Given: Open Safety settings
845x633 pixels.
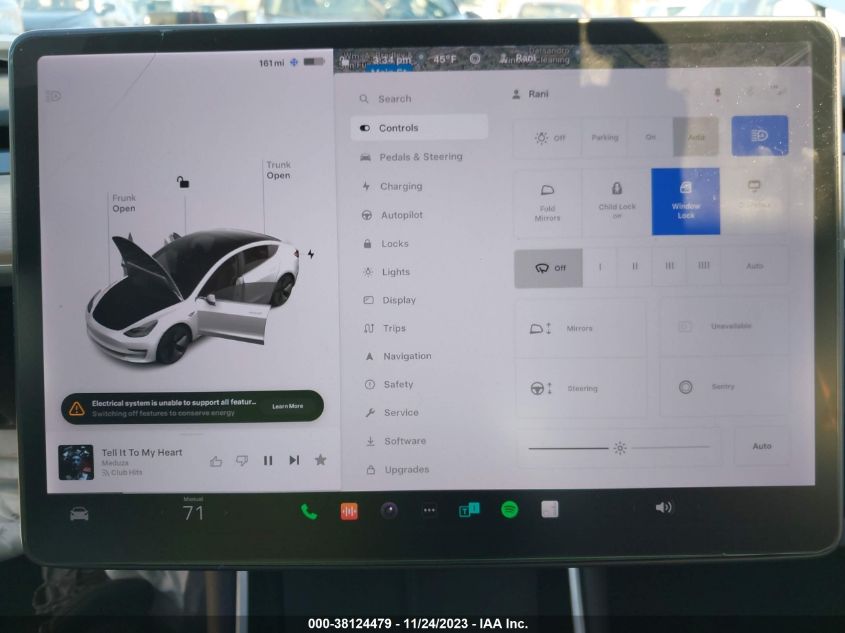Looking at the screenshot, I should point(389,384).
